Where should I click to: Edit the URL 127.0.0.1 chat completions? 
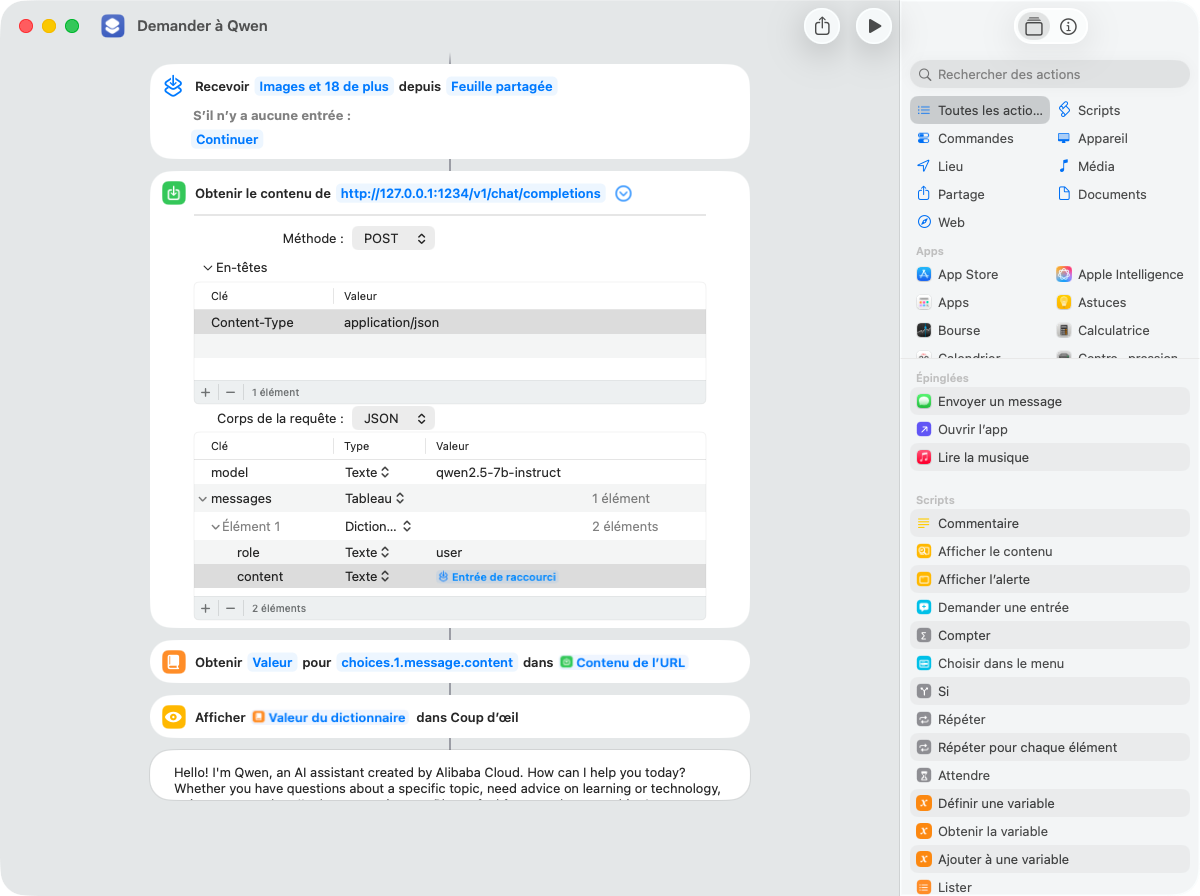pyautogui.click(x=471, y=194)
